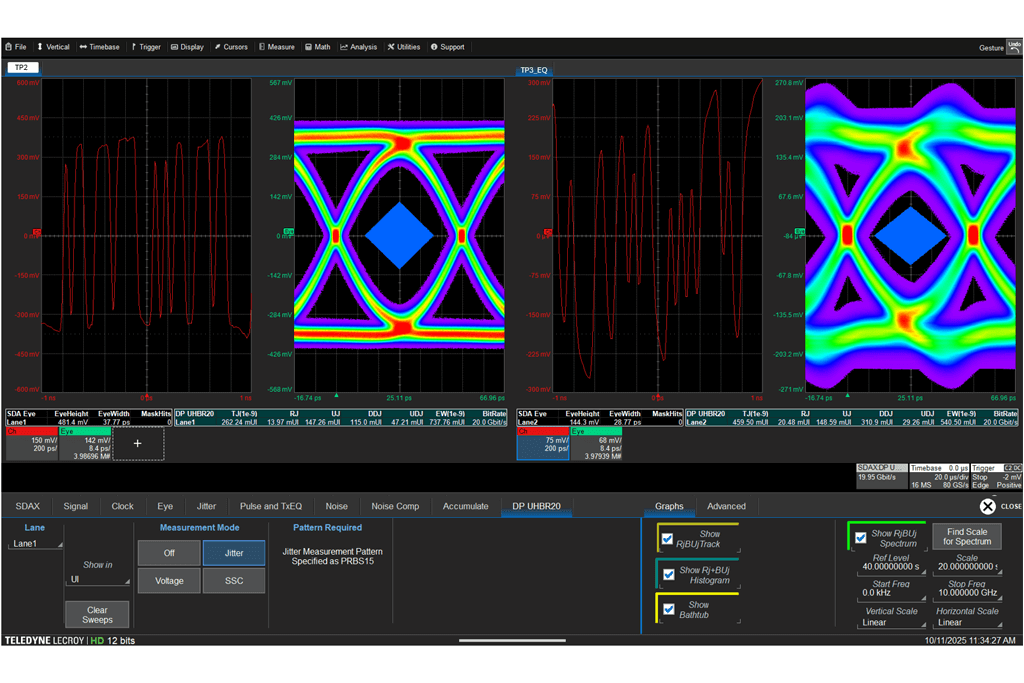Image resolution: width=1024 pixels, height=683 pixels.
Task: Close the dialog with the X icon
Action: [x=988, y=506]
